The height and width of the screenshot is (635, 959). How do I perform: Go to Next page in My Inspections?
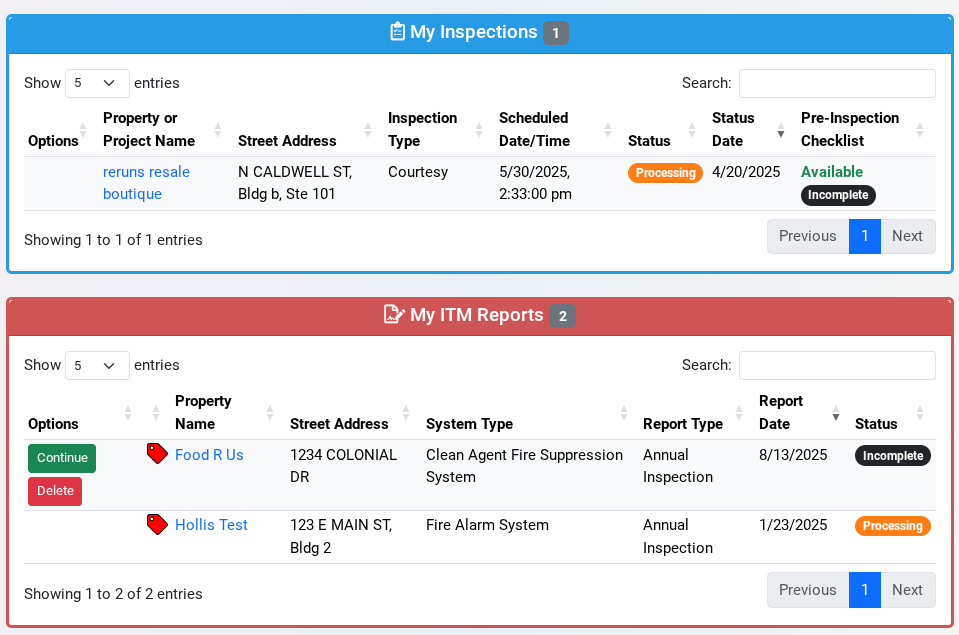[907, 236]
